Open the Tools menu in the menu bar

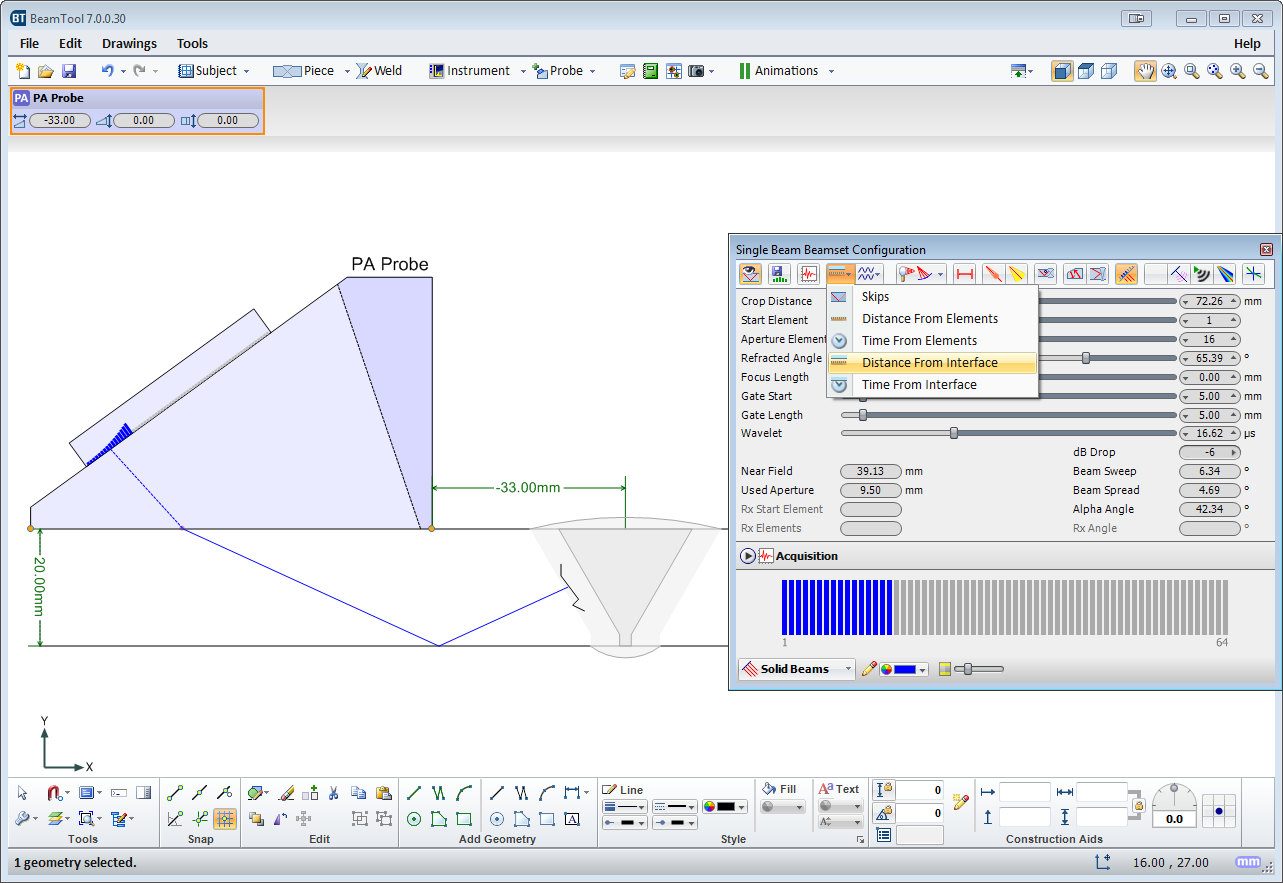point(192,43)
